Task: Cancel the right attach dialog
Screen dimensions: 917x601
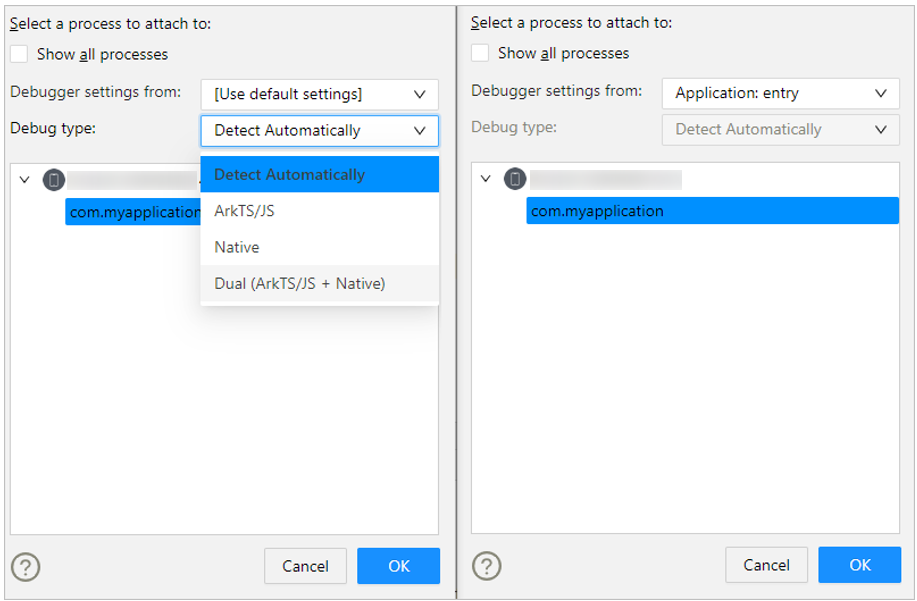Action: pos(766,565)
